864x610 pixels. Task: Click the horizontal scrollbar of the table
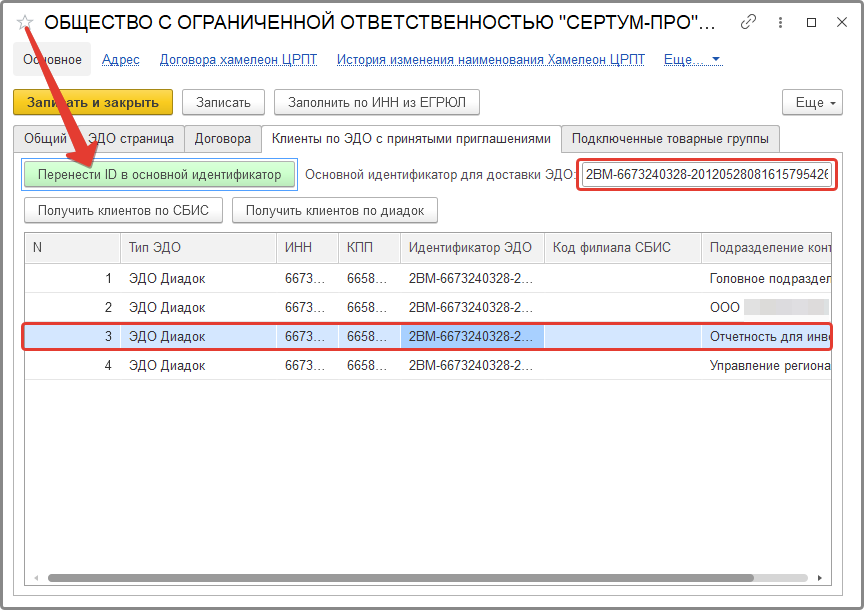401,577
